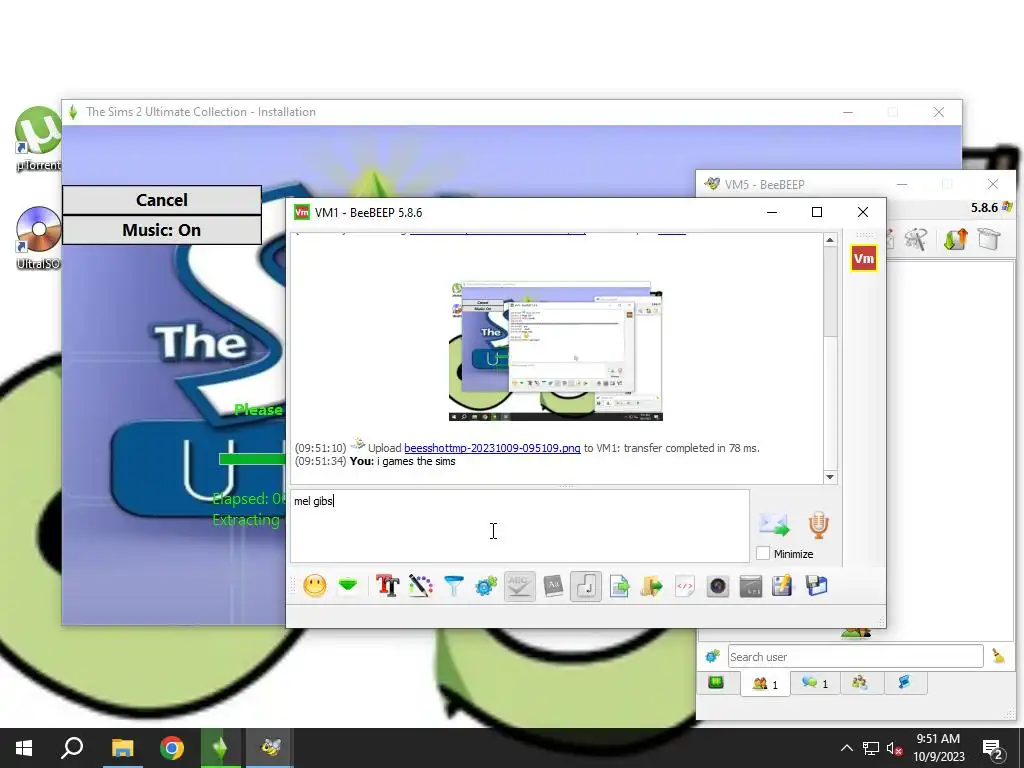The height and width of the screenshot is (768, 1024).
Task: Open the groups tab in BeeBEEP
Action: (x=859, y=683)
